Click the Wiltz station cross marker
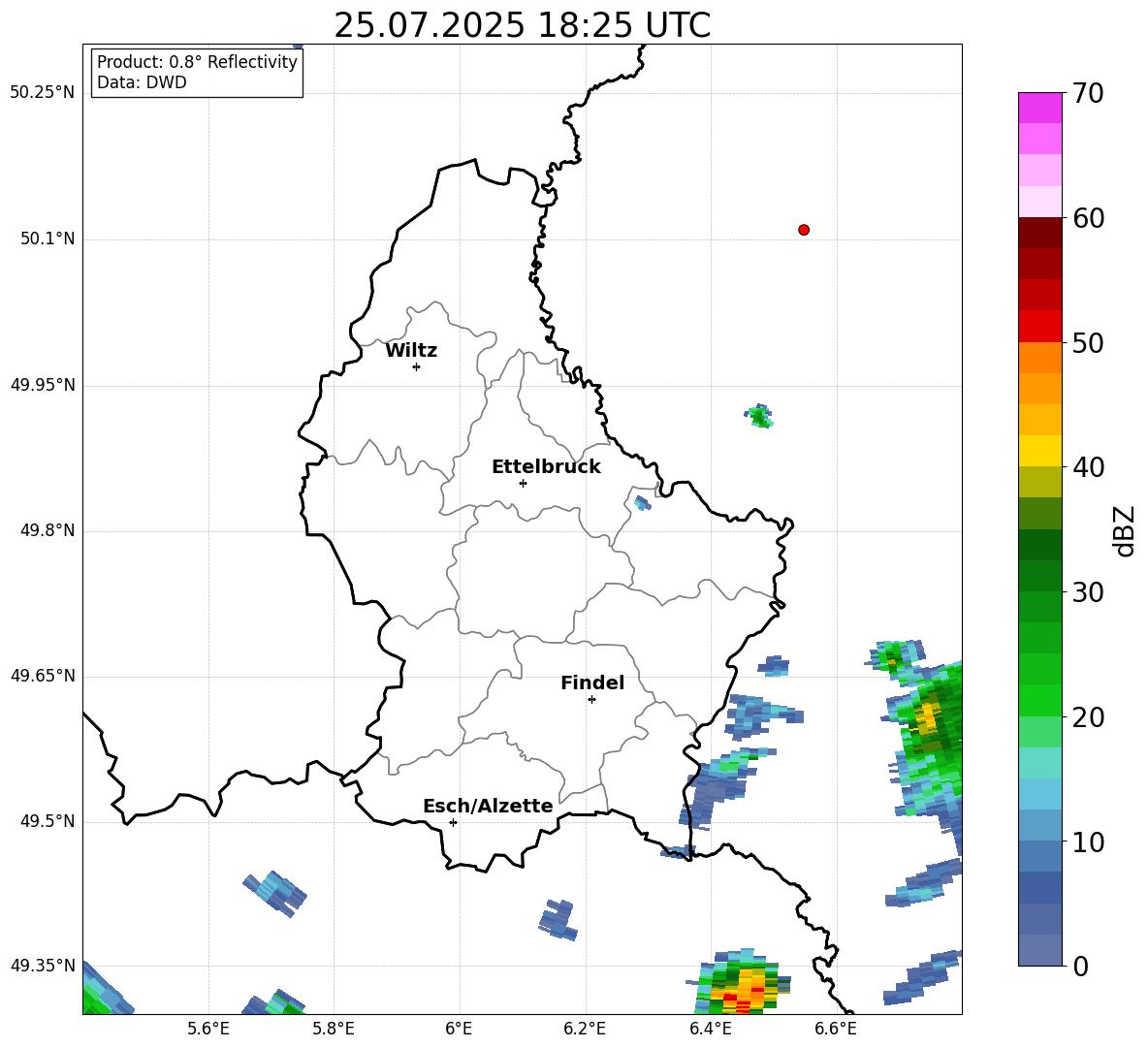Viewport: 1148px width, 1048px height. 417,366
